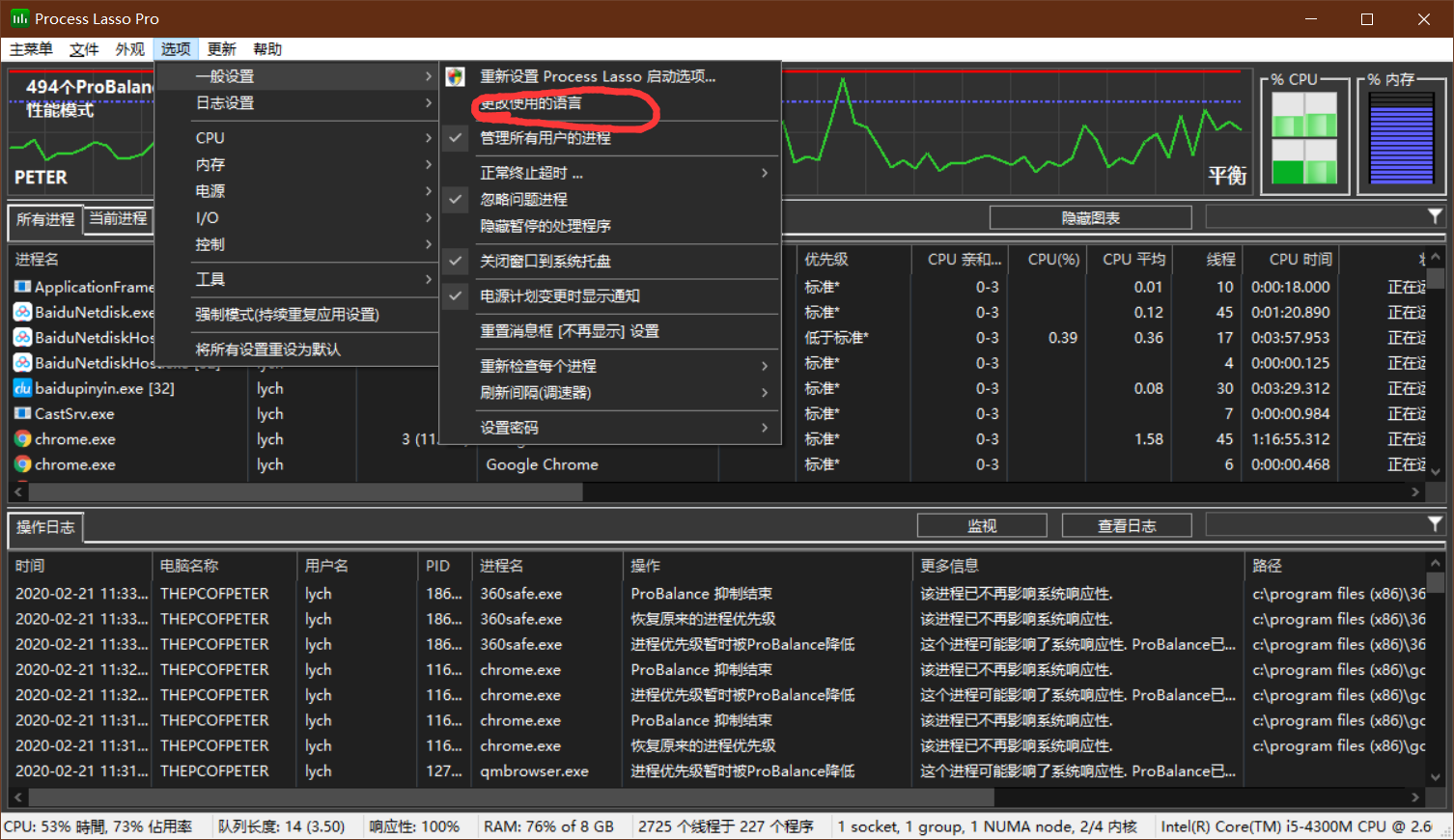
Task: Expand the 控制 submenu
Action: pyautogui.click(x=296, y=244)
